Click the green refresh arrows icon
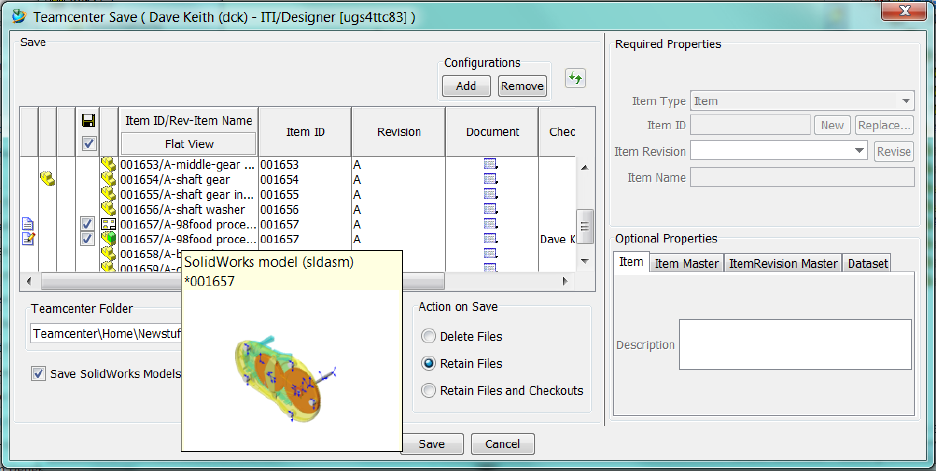936x471 pixels. coord(575,78)
